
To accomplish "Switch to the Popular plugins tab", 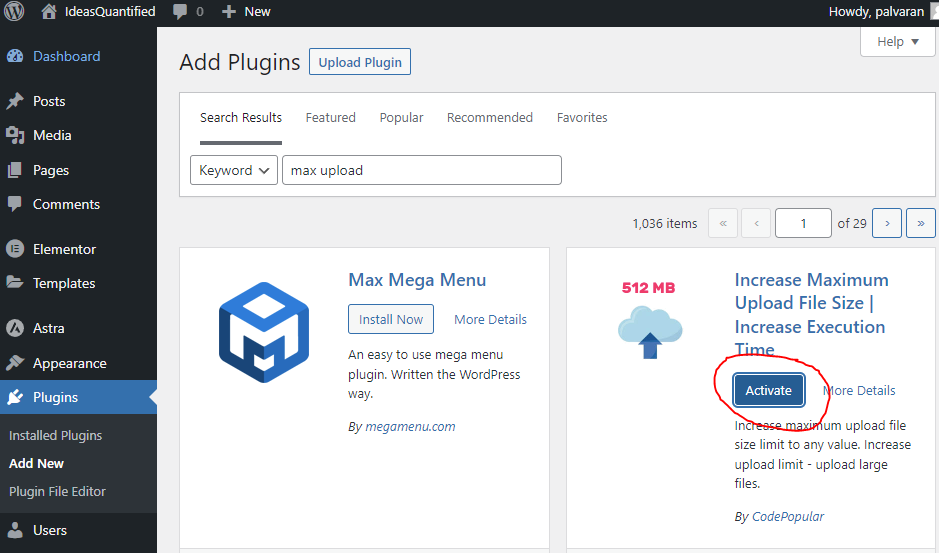I will coord(401,117).
